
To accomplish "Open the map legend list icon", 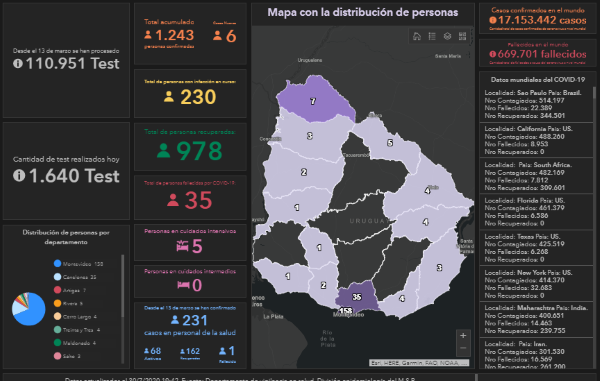I will (x=432, y=36).
